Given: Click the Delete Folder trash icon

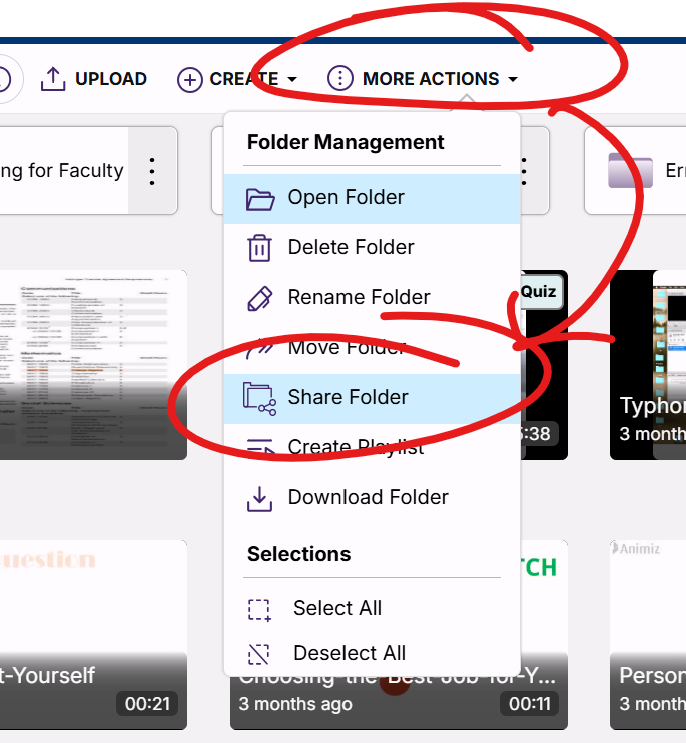Looking at the screenshot, I should coord(259,248).
